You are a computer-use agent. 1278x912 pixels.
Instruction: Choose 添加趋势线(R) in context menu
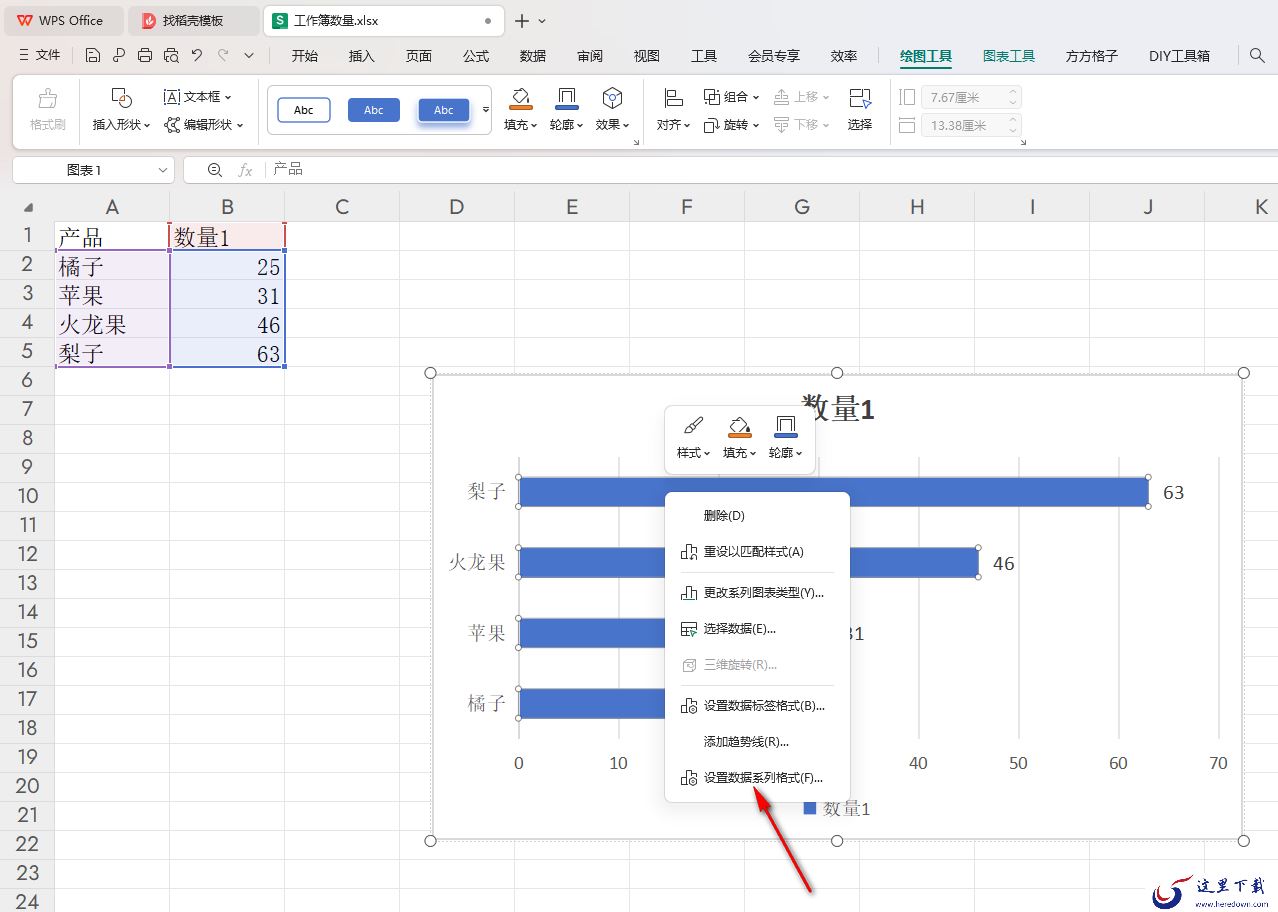click(x=757, y=742)
